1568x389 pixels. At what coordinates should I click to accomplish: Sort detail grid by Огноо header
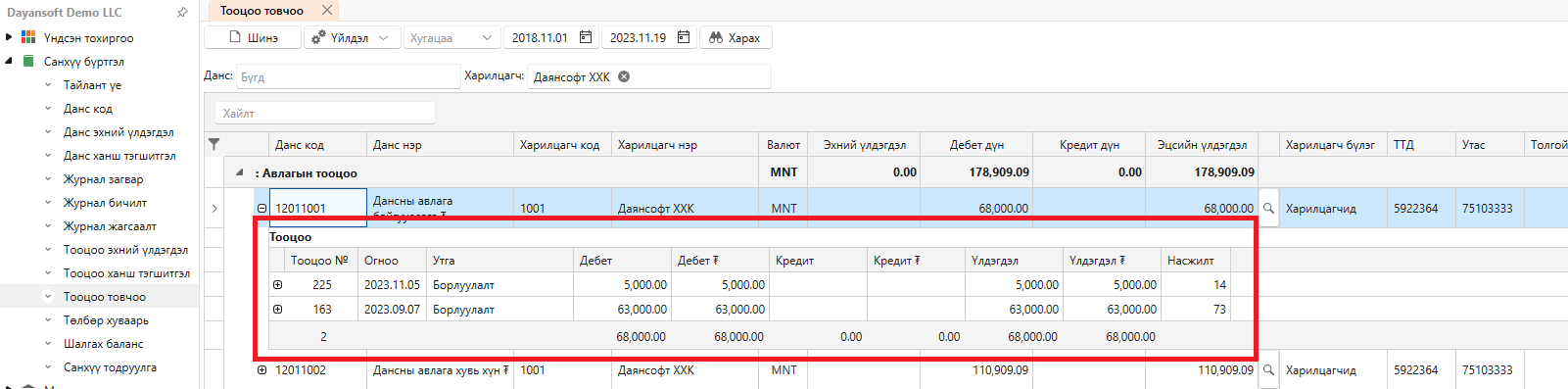(x=392, y=261)
